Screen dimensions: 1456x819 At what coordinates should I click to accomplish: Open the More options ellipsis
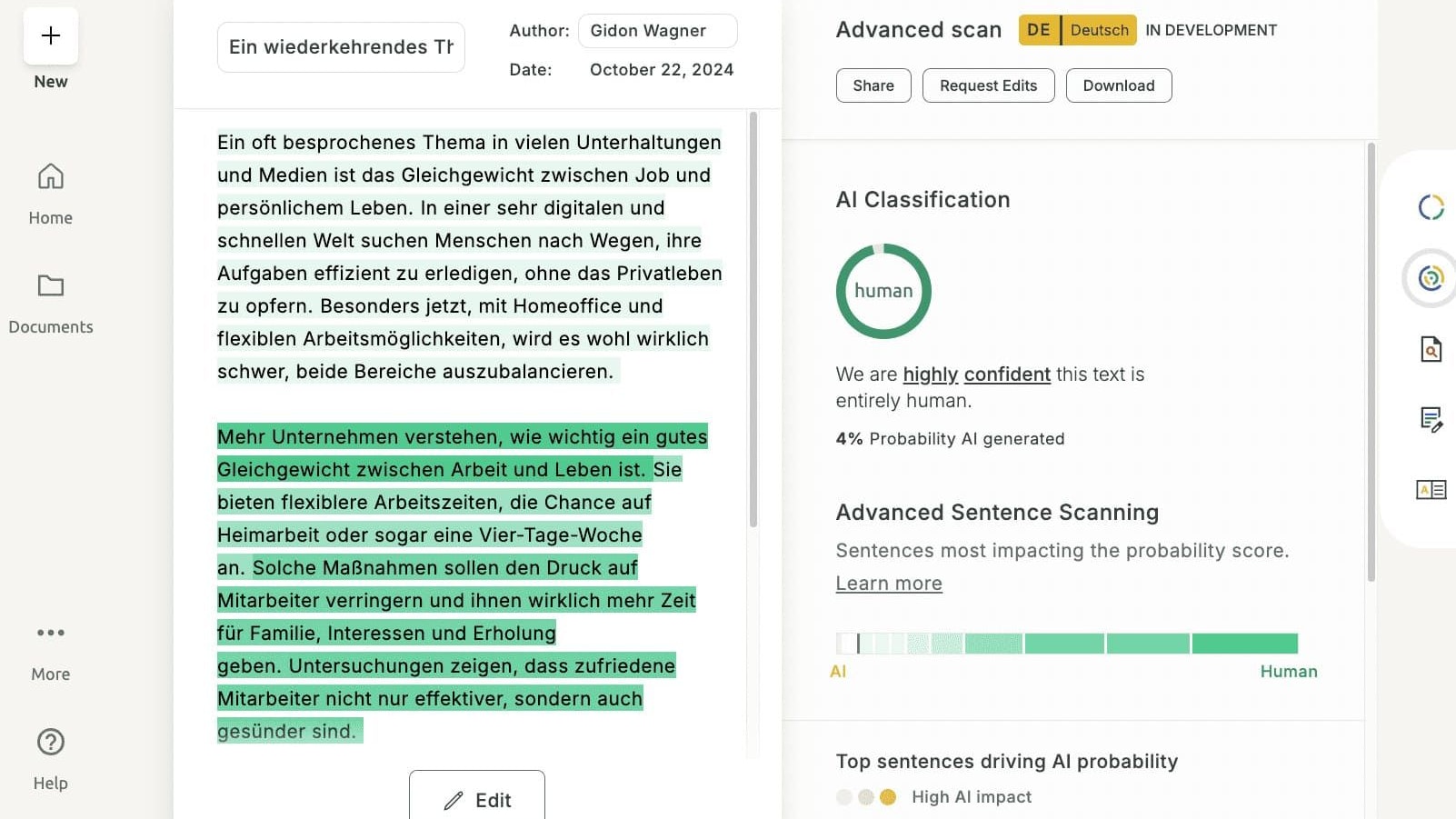[x=51, y=633]
